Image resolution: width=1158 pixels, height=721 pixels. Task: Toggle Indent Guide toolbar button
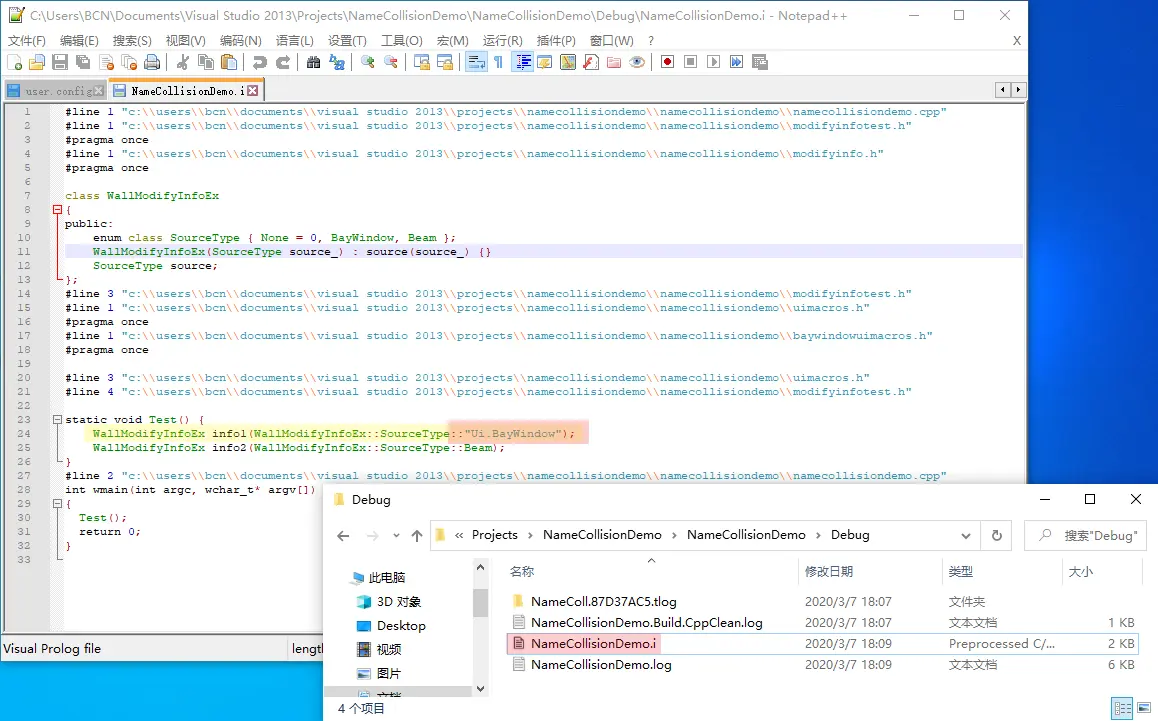522,62
